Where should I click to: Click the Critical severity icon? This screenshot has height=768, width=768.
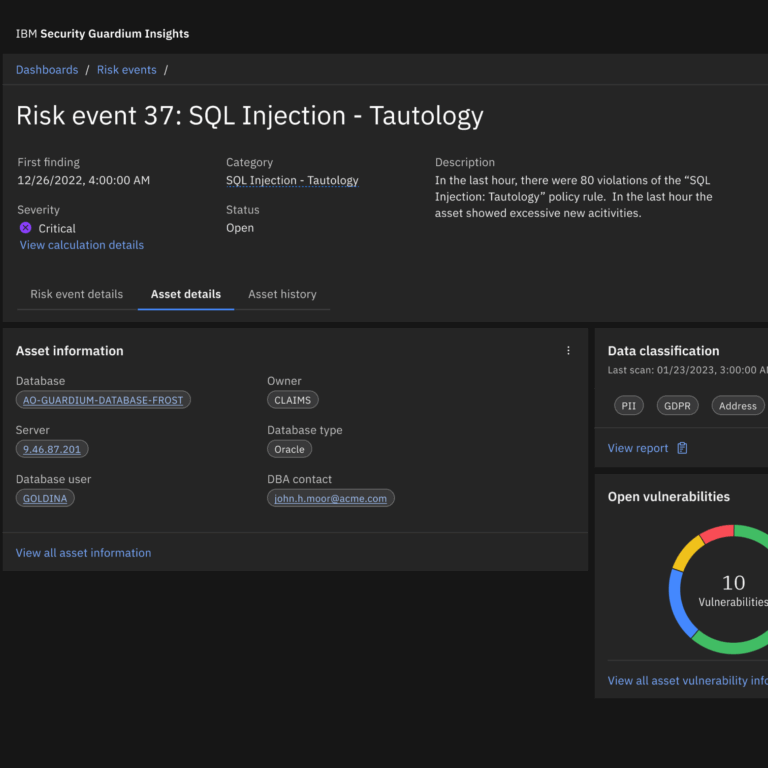coord(25,228)
